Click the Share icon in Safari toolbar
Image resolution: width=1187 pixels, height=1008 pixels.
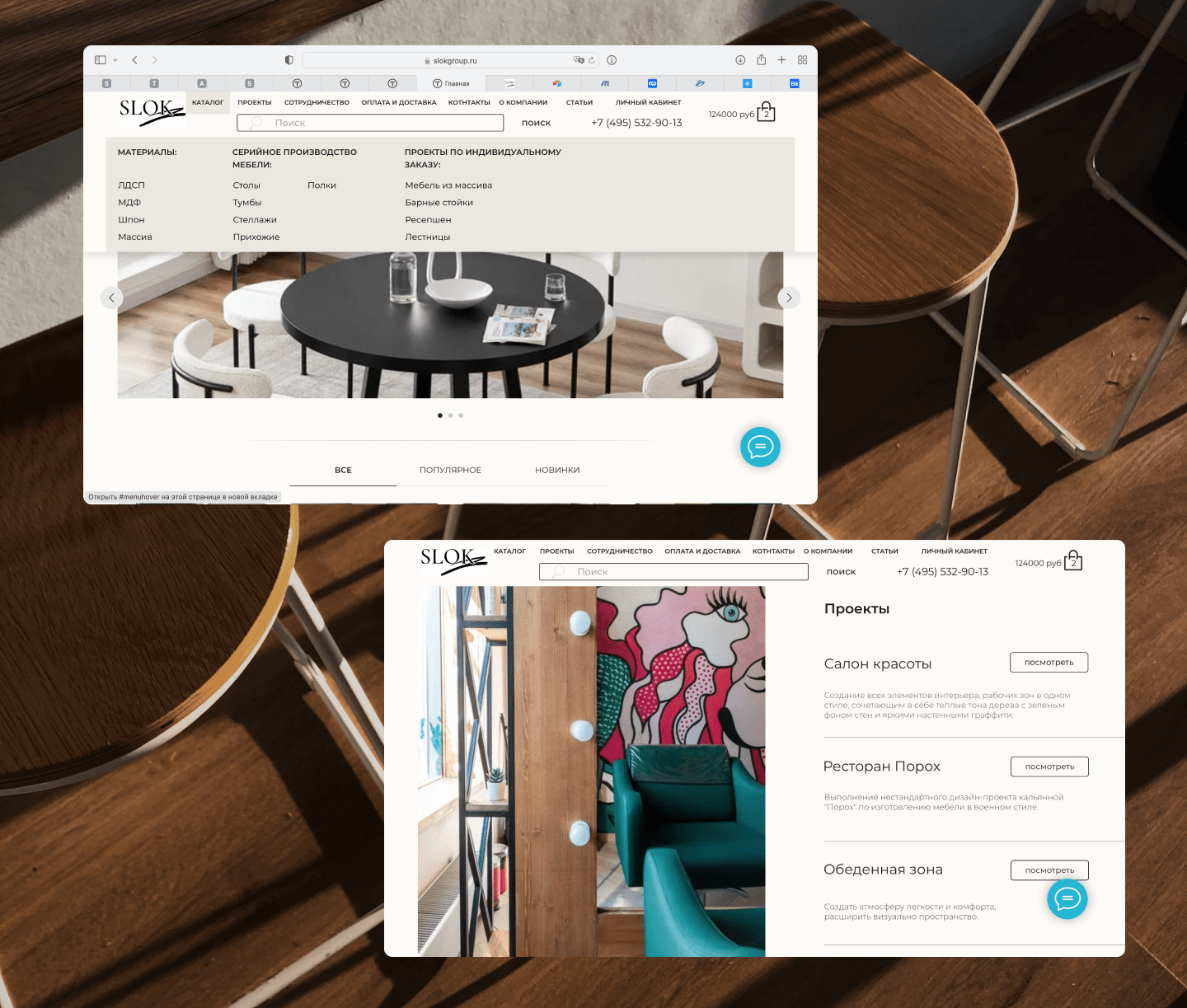761,60
